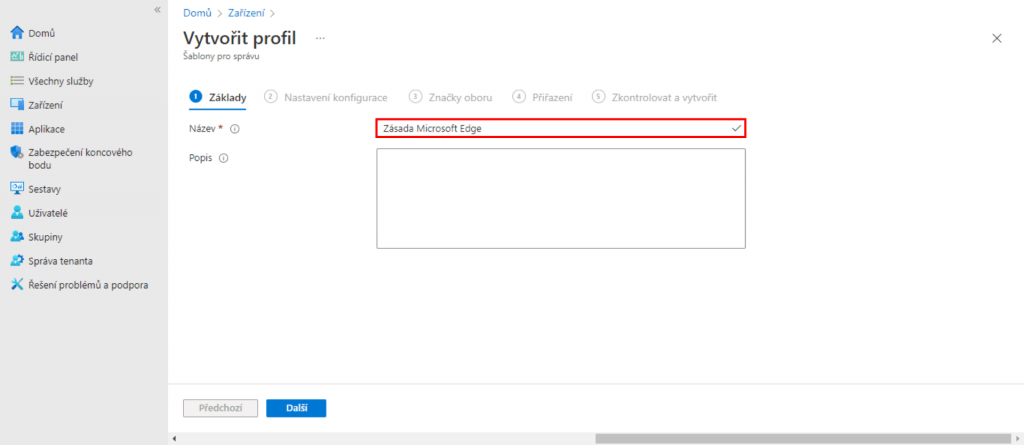Image resolution: width=1024 pixels, height=445 pixels.
Task: Go to Zkontrolovat a vytvořit step
Action: click(x=654, y=97)
